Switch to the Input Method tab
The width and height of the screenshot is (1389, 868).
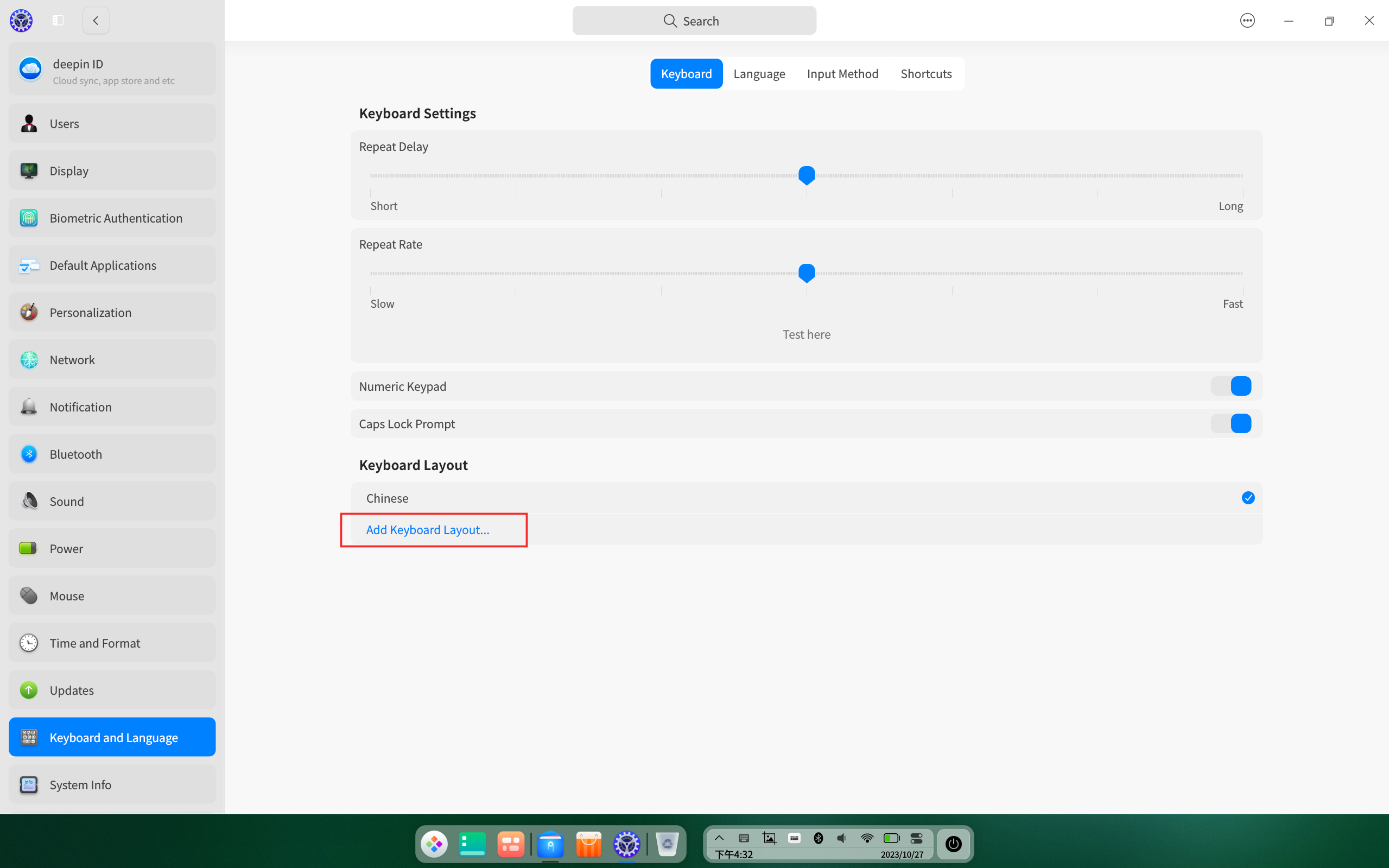(842, 73)
